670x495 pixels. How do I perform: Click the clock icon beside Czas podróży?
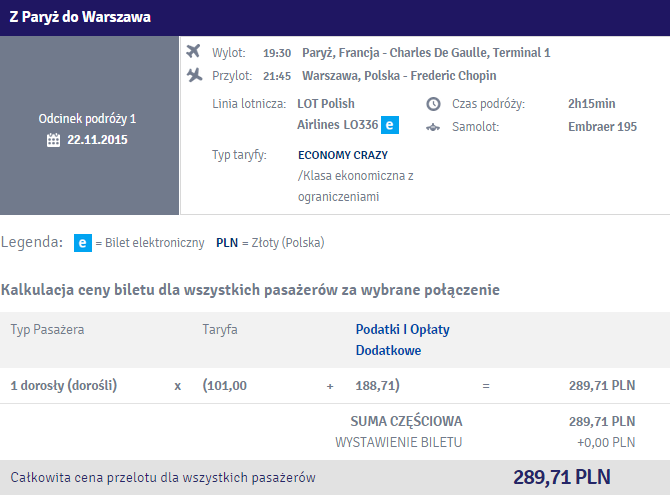coord(433,104)
